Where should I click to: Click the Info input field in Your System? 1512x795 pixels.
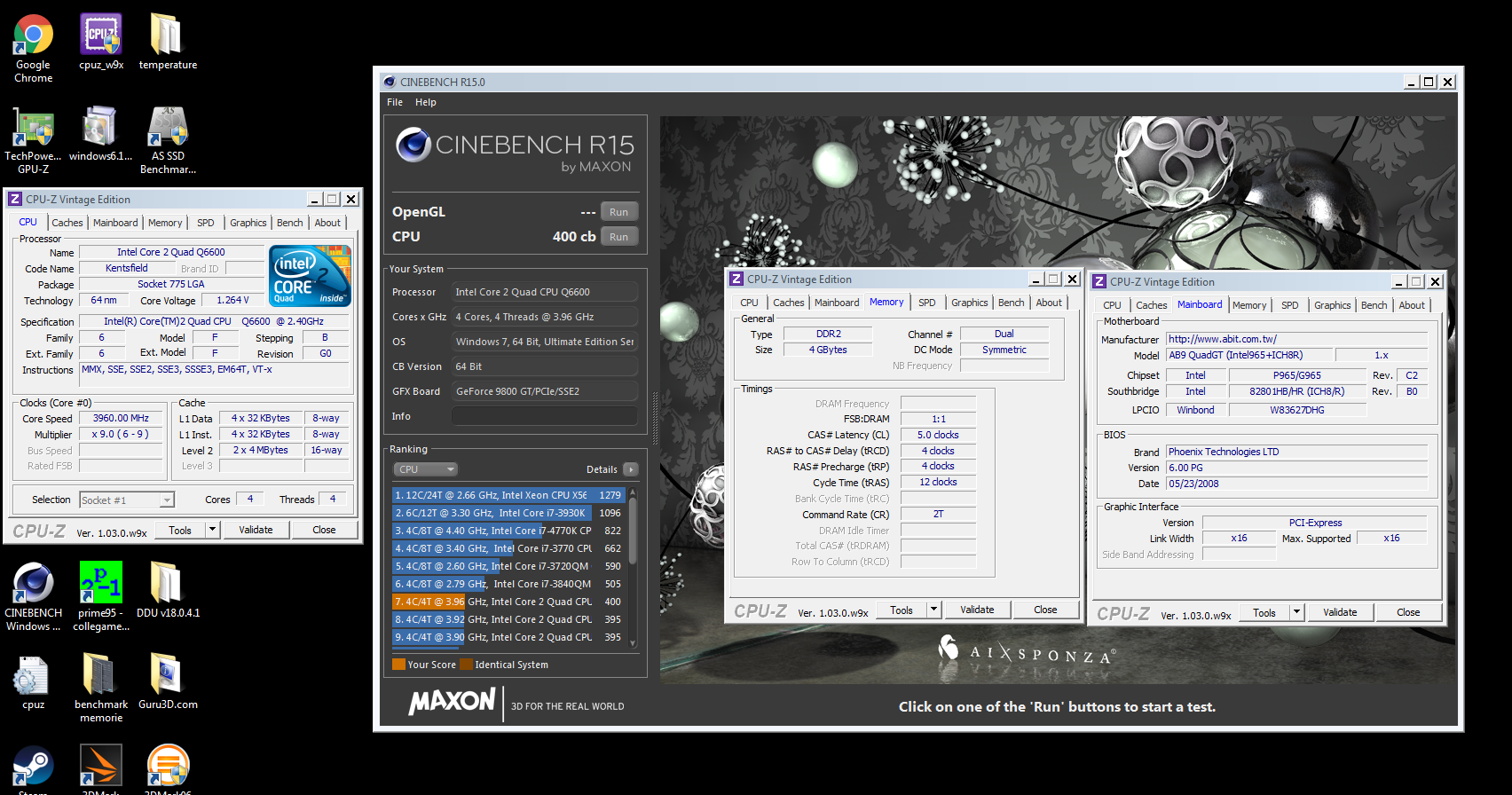click(545, 416)
